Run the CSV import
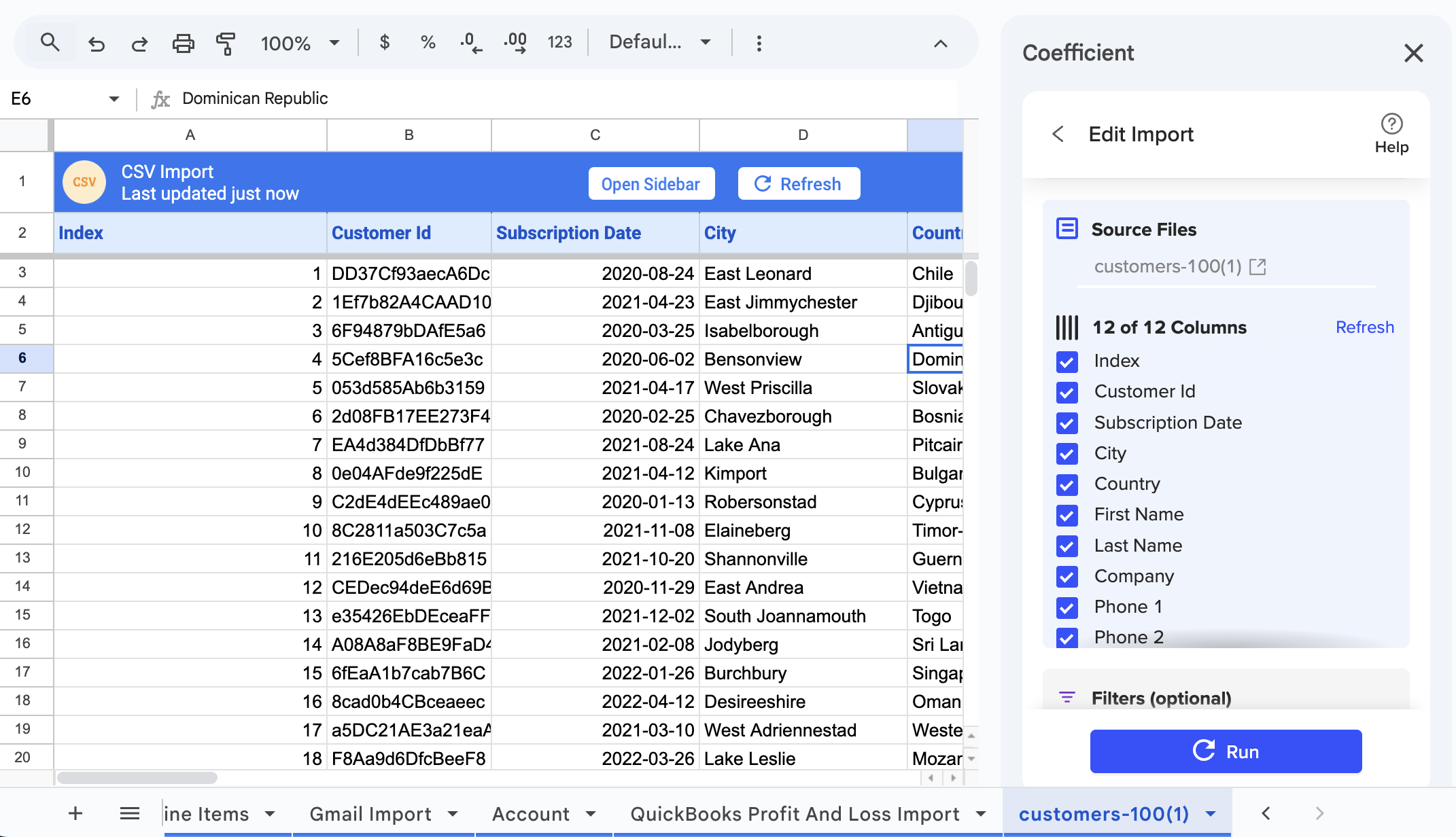This screenshot has width=1456, height=837. click(1225, 751)
